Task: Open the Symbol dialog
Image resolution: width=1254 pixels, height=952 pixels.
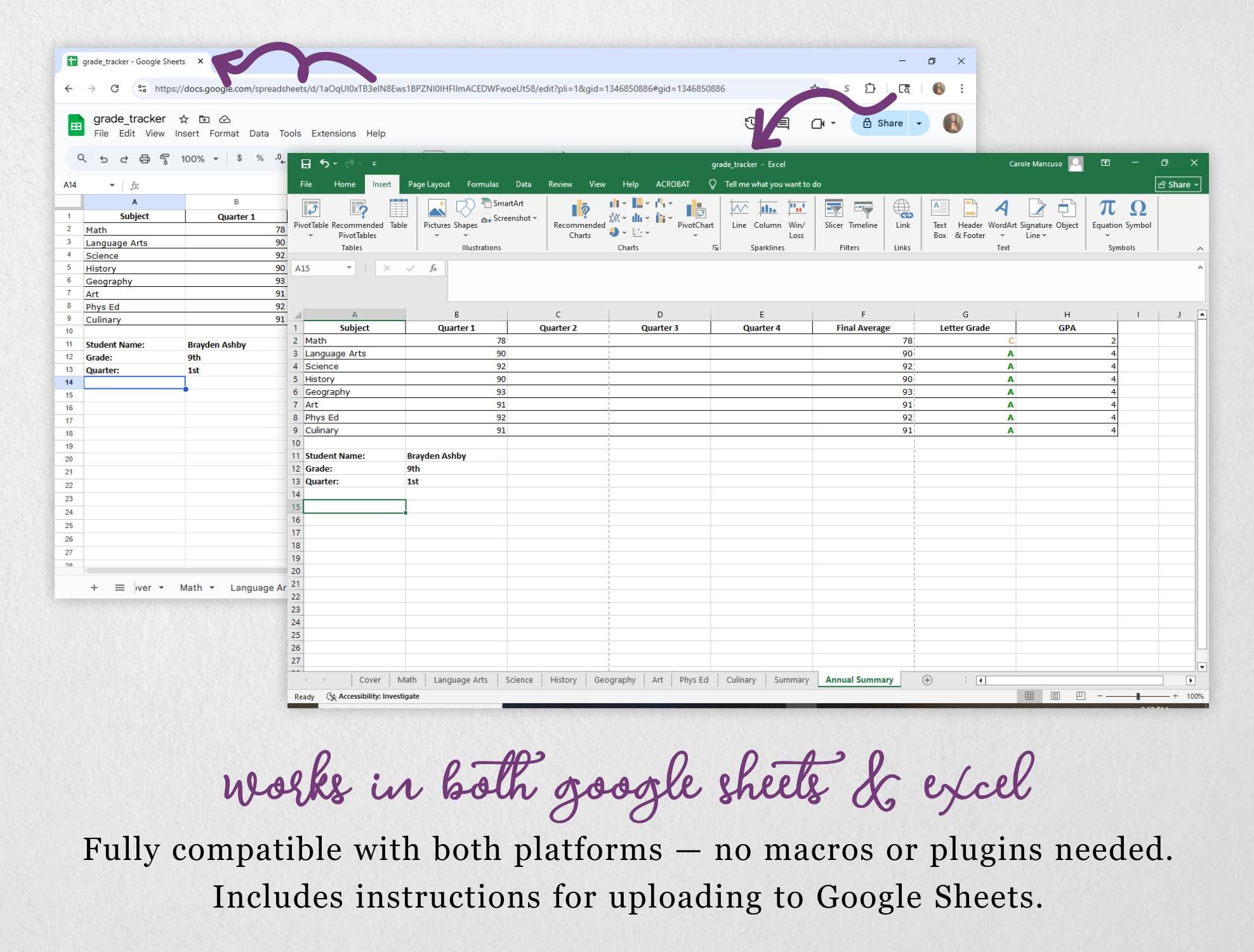Action: click(1138, 215)
